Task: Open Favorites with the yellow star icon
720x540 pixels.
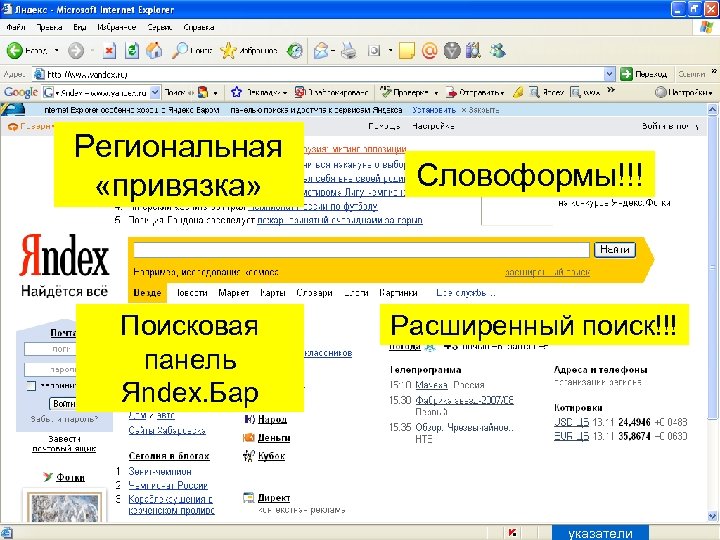Action: coord(228,50)
